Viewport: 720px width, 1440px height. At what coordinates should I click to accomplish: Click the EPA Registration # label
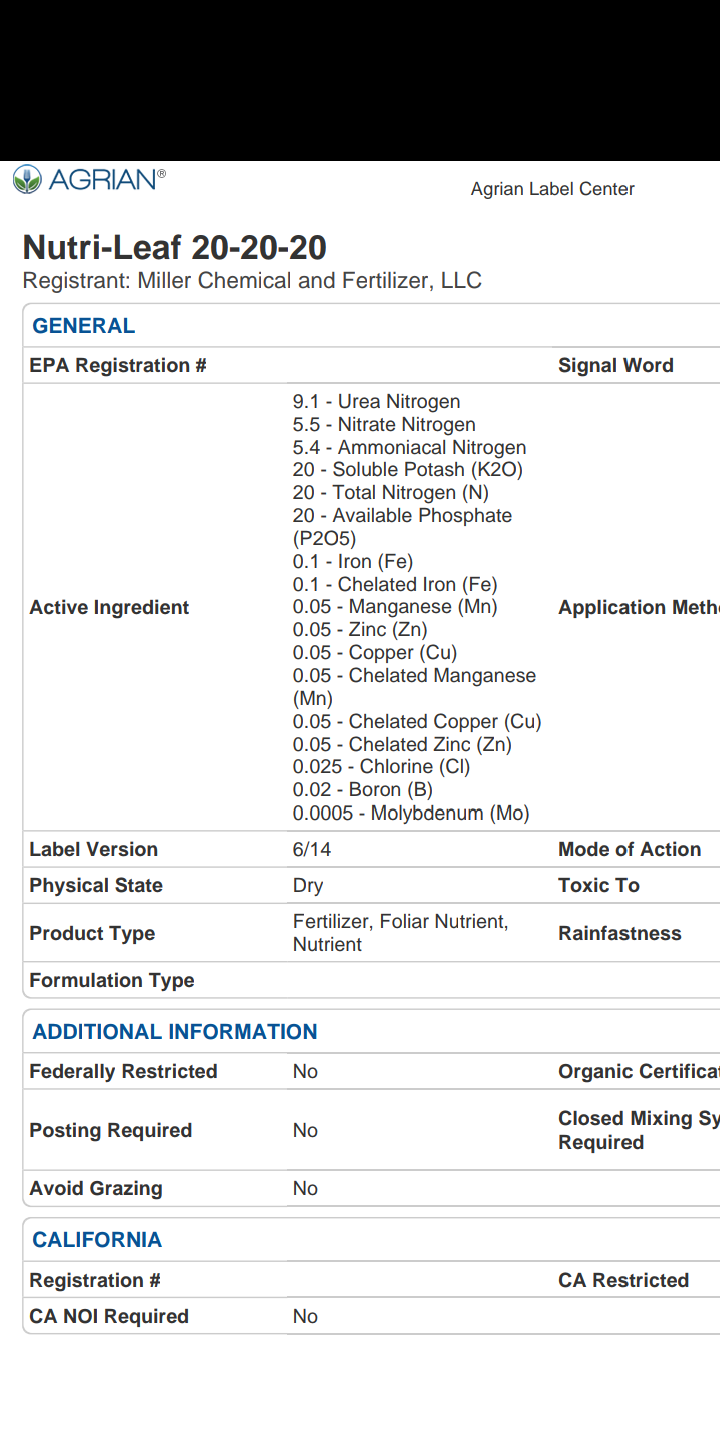(x=117, y=366)
